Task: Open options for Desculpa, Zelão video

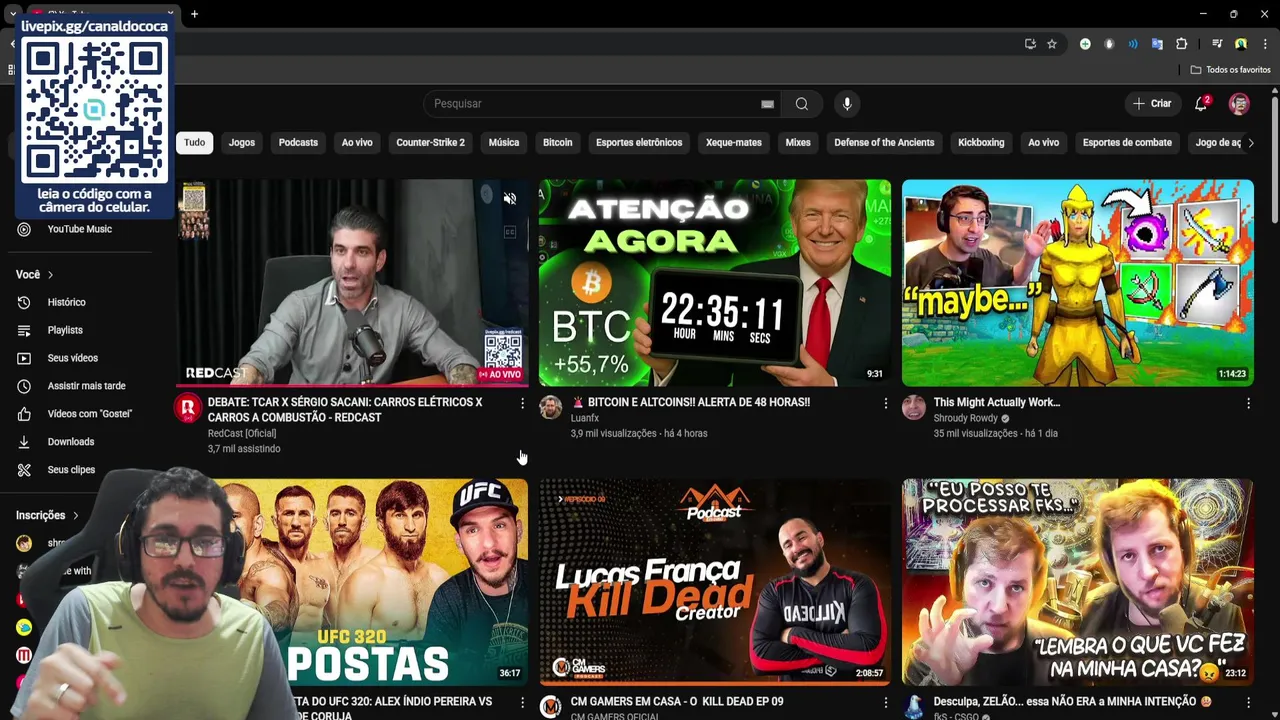Action: [1248, 703]
